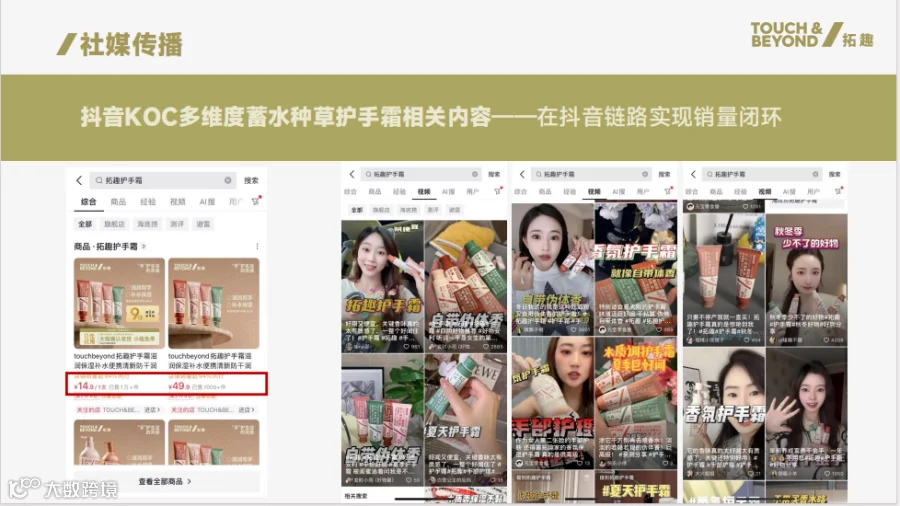Select 全部 chip under the active 视频 tab
The image size is (900, 506).
(x=357, y=210)
